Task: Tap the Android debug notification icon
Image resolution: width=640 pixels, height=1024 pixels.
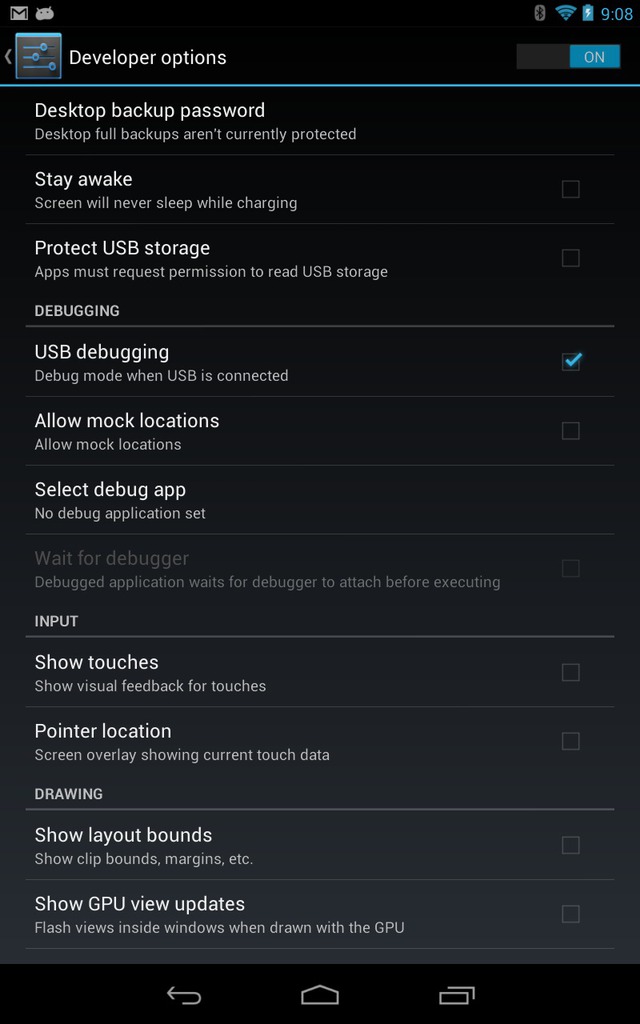Action: [45, 13]
